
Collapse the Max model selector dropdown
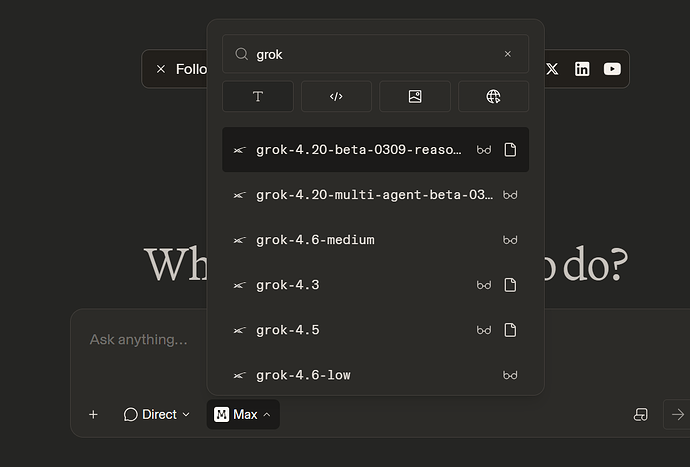click(x=243, y=415)
